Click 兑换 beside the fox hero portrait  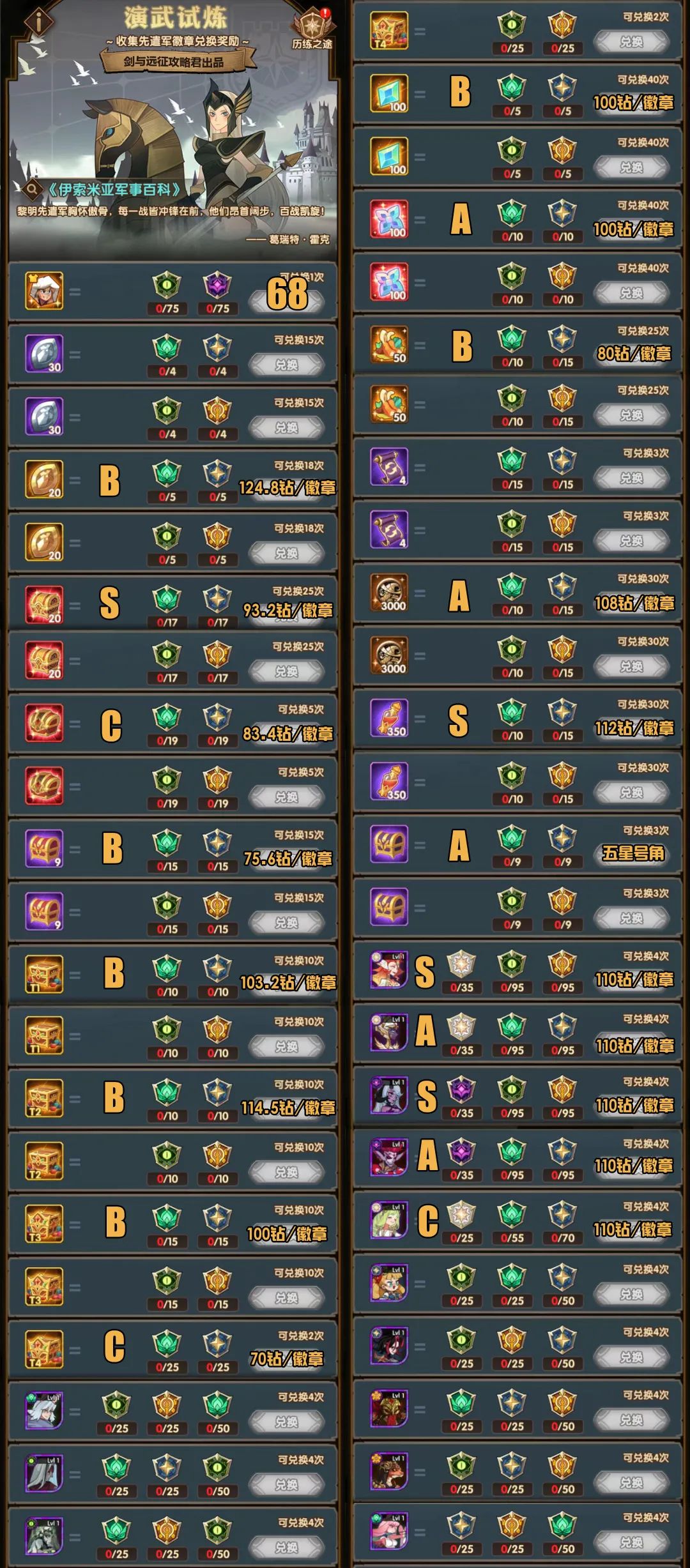(631, 1482)
